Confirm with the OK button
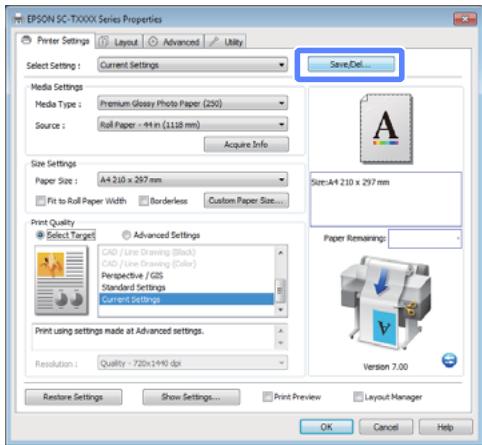Viewport: 482px width, 445px height. (326, 427)
